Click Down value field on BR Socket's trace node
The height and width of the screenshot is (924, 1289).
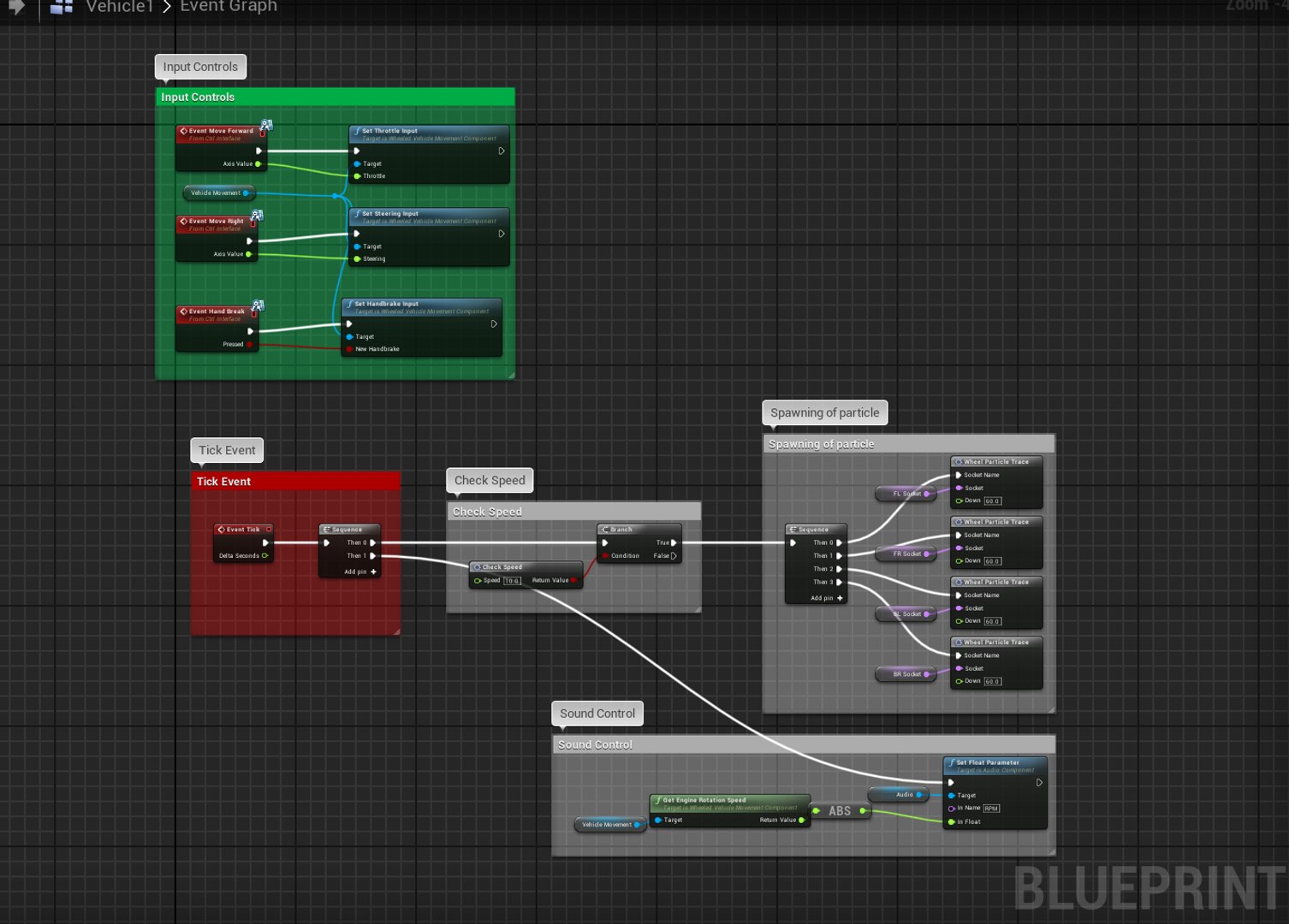992,681
